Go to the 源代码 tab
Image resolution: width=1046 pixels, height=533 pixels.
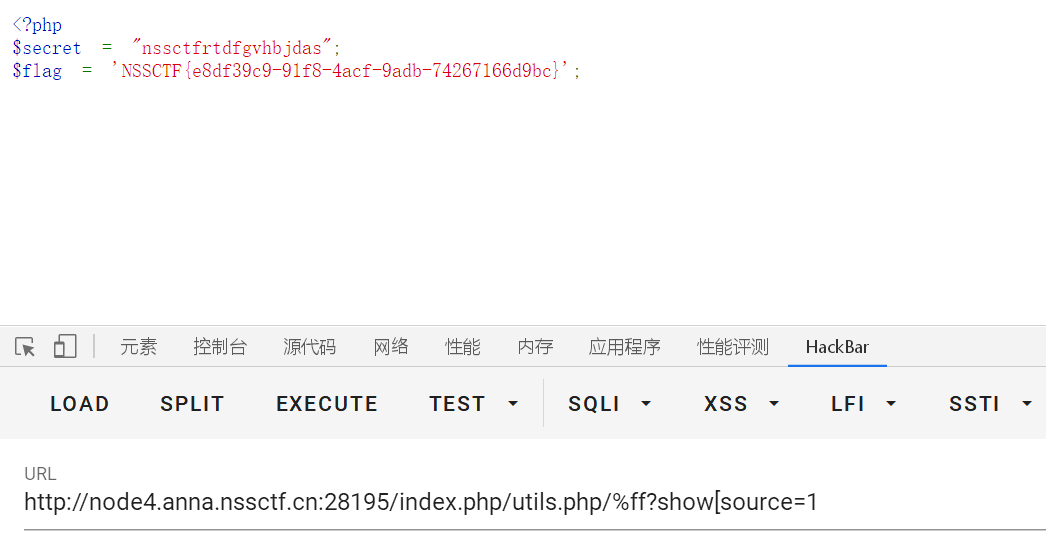click(x=310, y=347)
